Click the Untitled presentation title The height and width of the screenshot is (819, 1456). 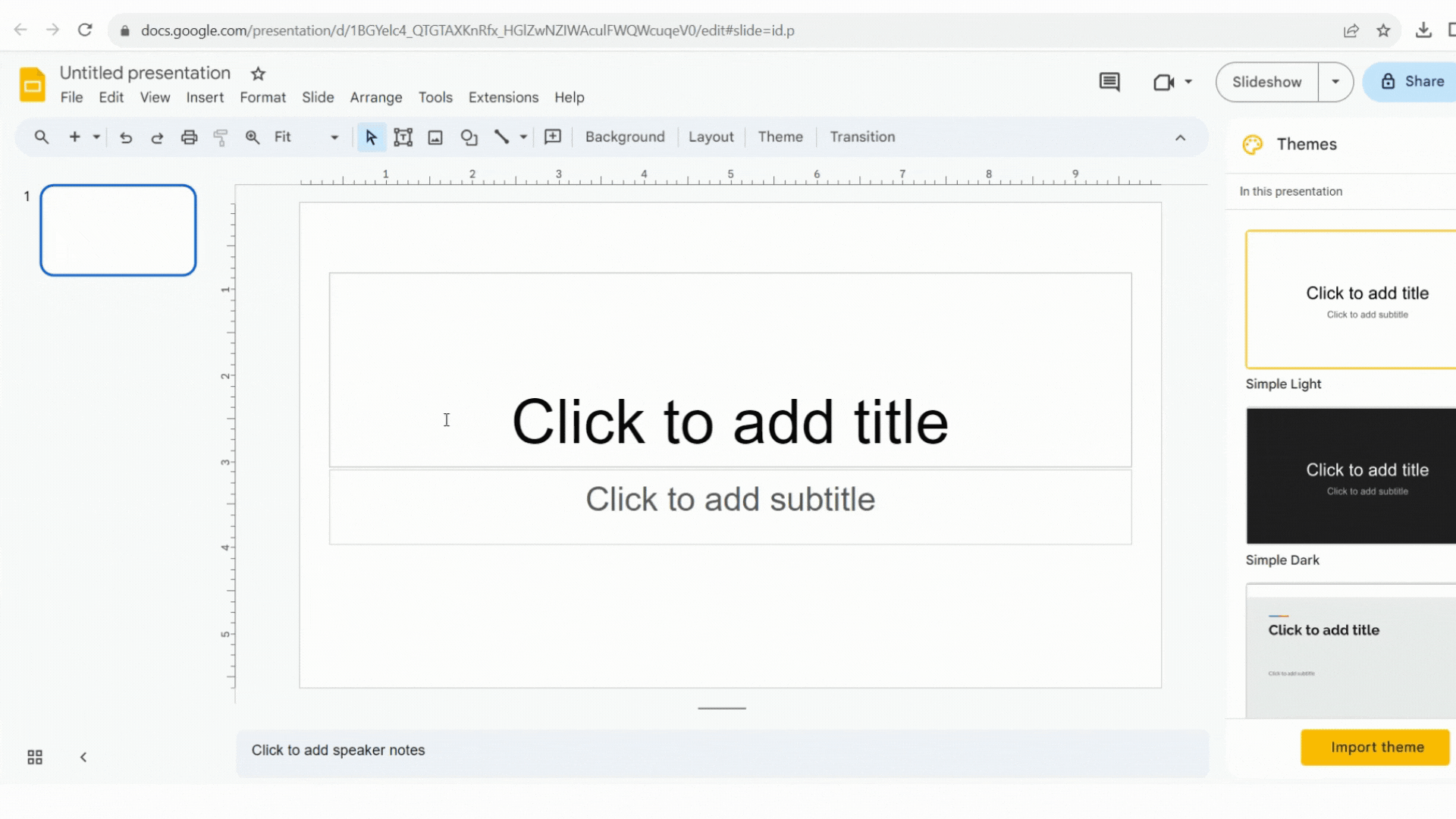click(145, 73)
